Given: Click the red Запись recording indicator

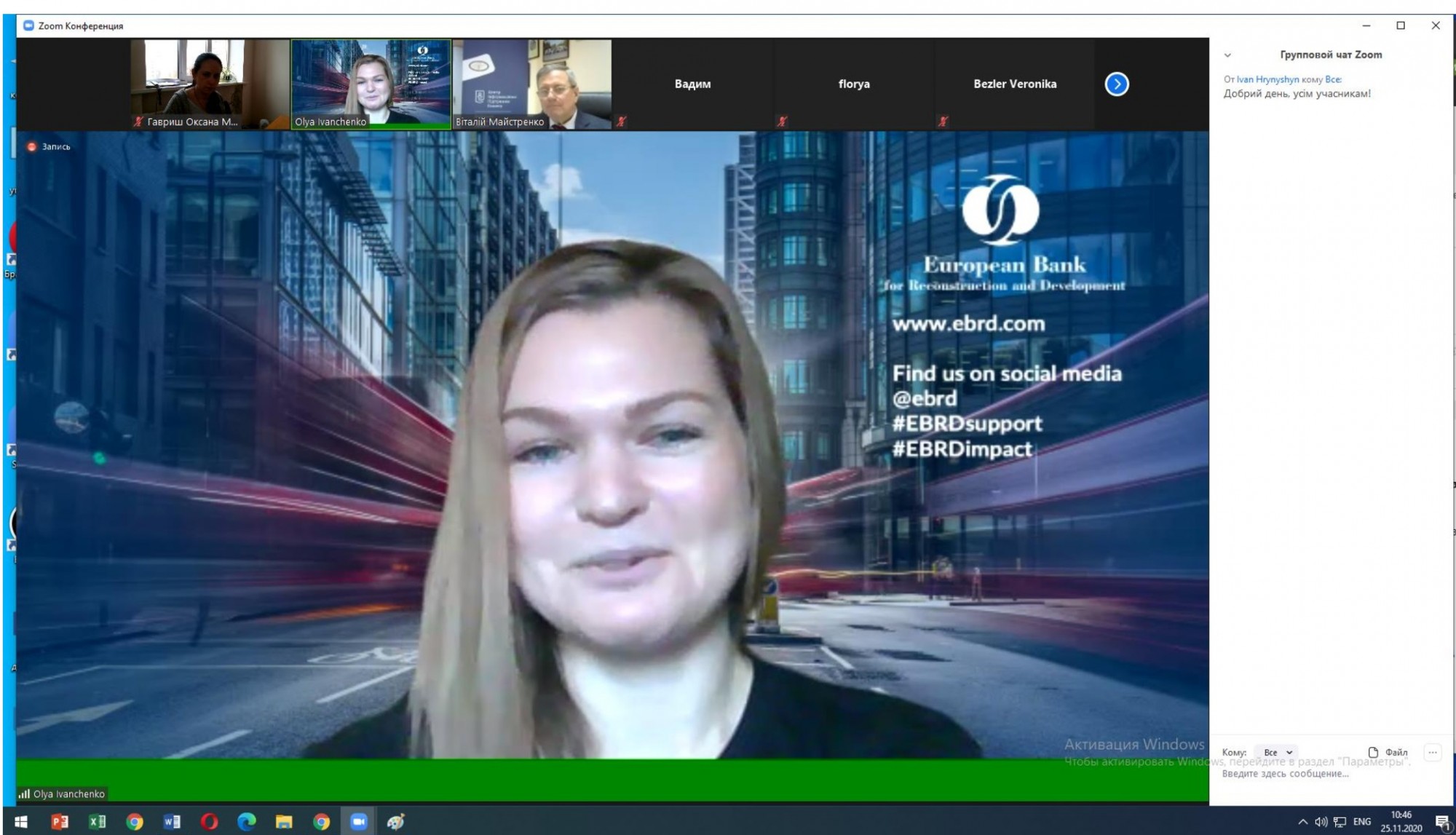Looking at the screenshot, I should (x=49, y=146).
